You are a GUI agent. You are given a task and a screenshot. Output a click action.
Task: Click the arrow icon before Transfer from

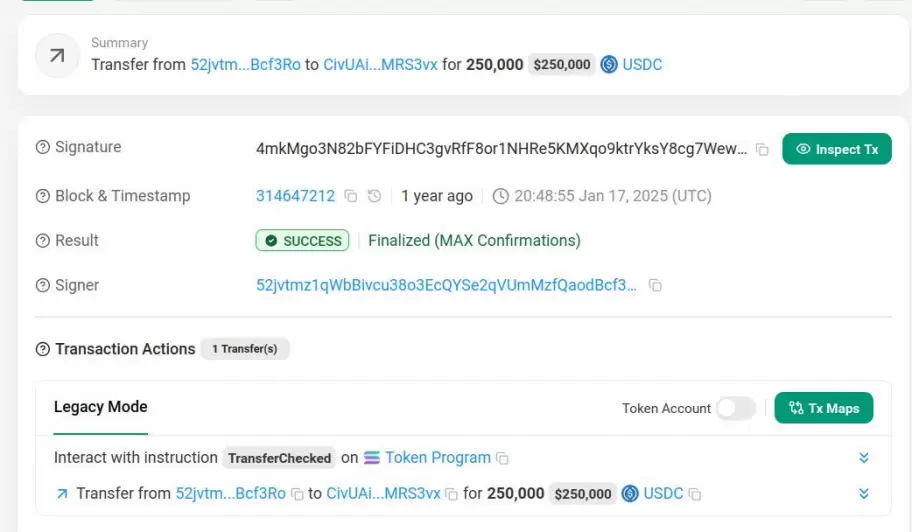62,494
